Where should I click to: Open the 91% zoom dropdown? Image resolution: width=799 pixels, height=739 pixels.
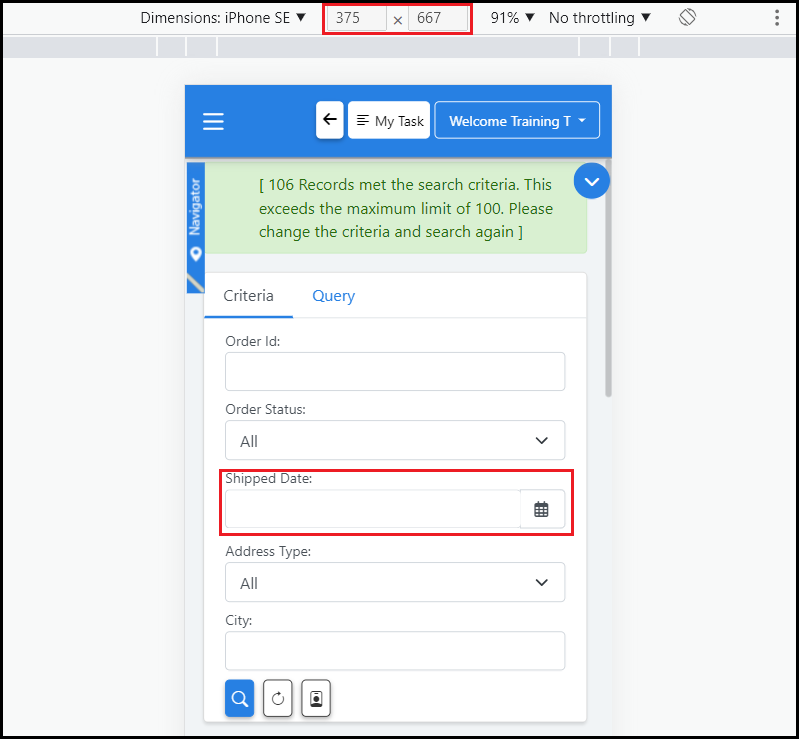click(512, 18)
